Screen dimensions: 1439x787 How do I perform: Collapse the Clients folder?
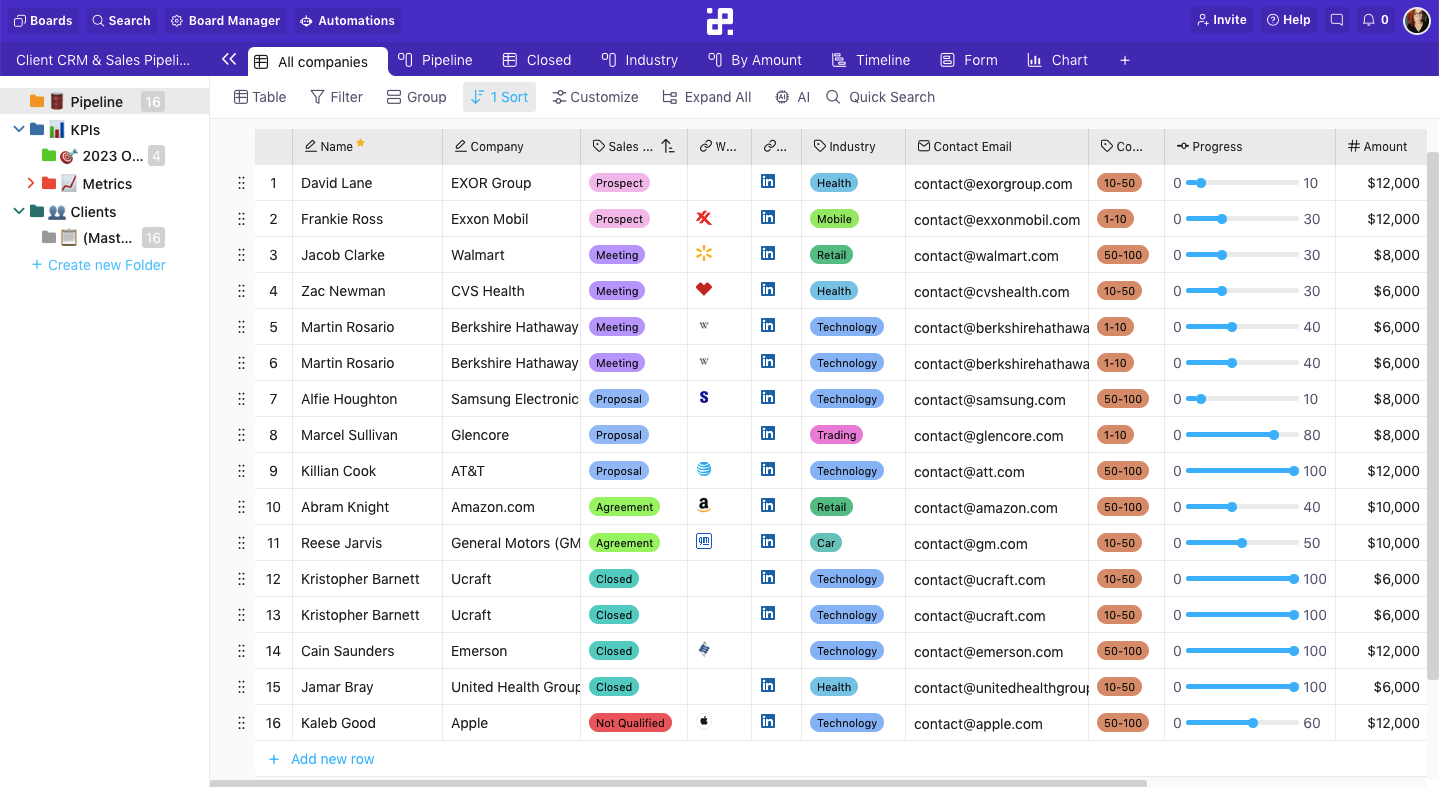click(x=18, y=211)
